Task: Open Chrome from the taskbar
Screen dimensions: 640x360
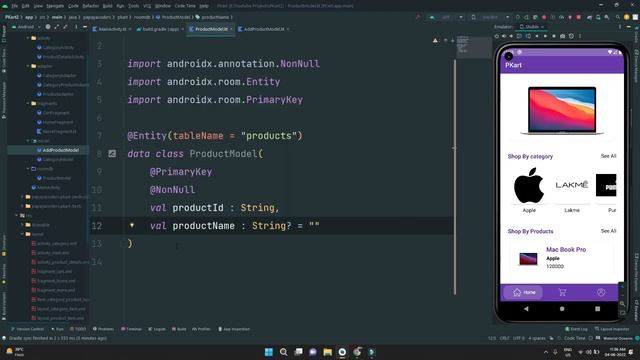Action: (357, 352)
